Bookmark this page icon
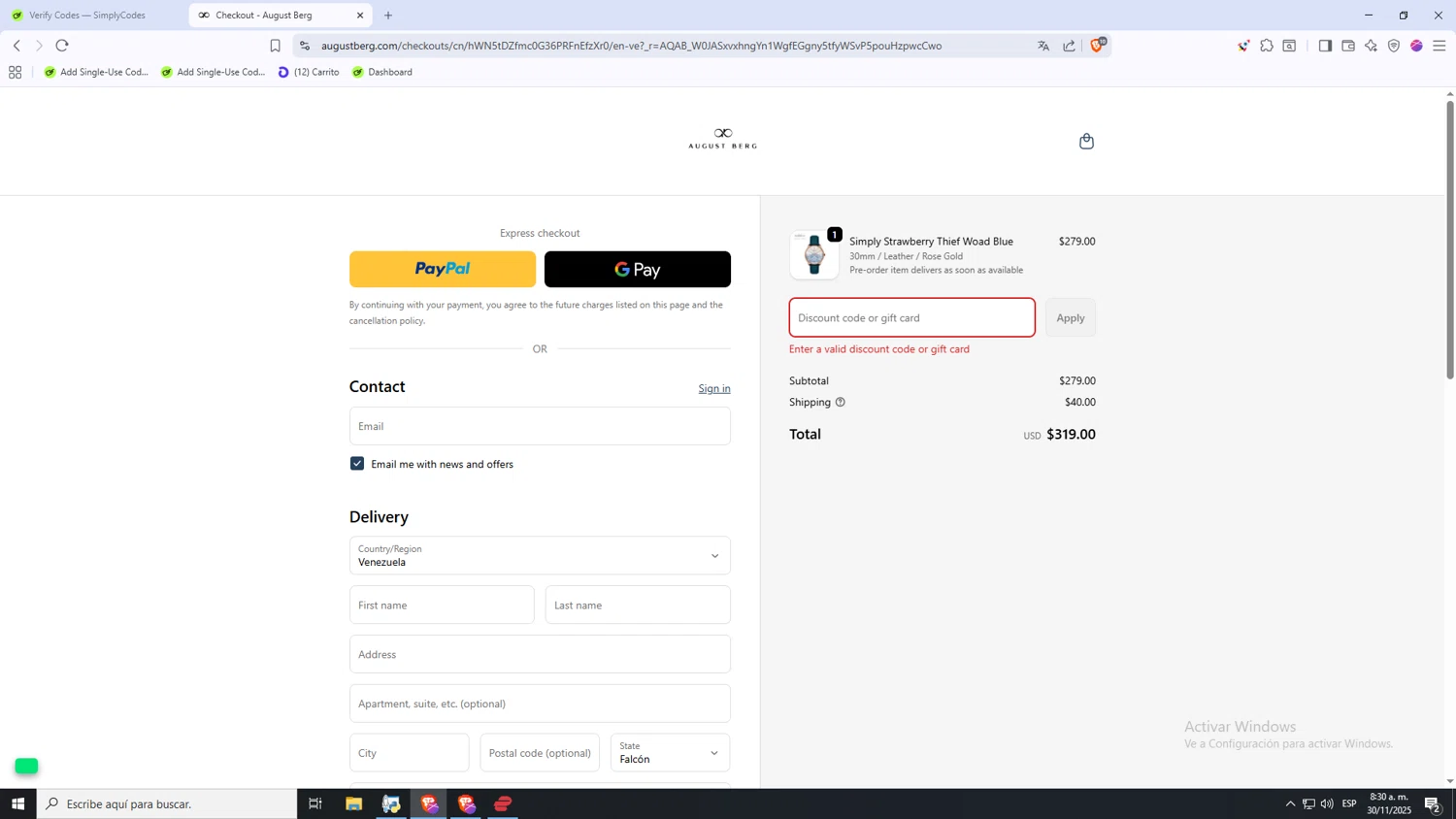 (275, 46)
